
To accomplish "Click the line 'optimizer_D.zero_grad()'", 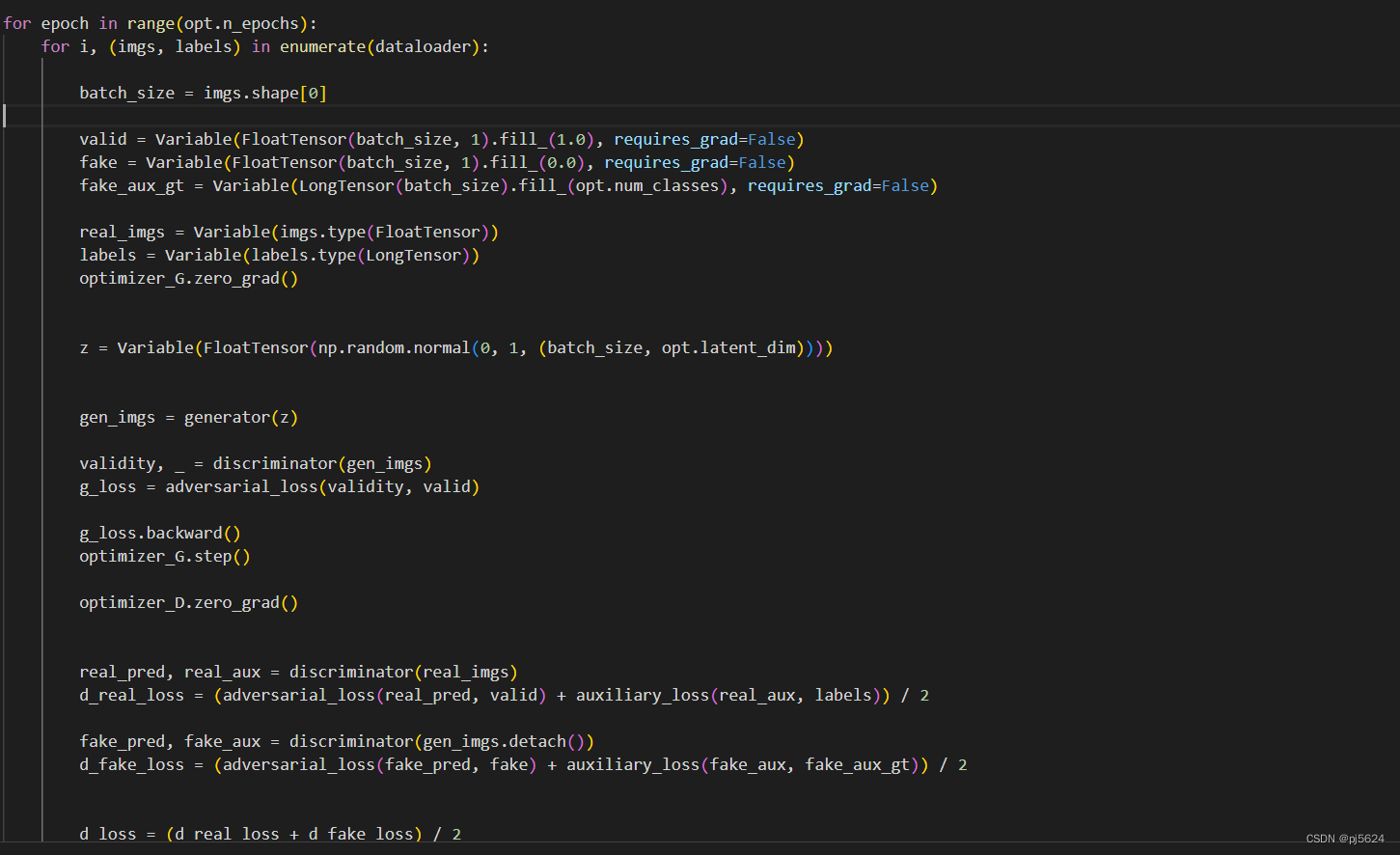I will [x=189, y=602].
